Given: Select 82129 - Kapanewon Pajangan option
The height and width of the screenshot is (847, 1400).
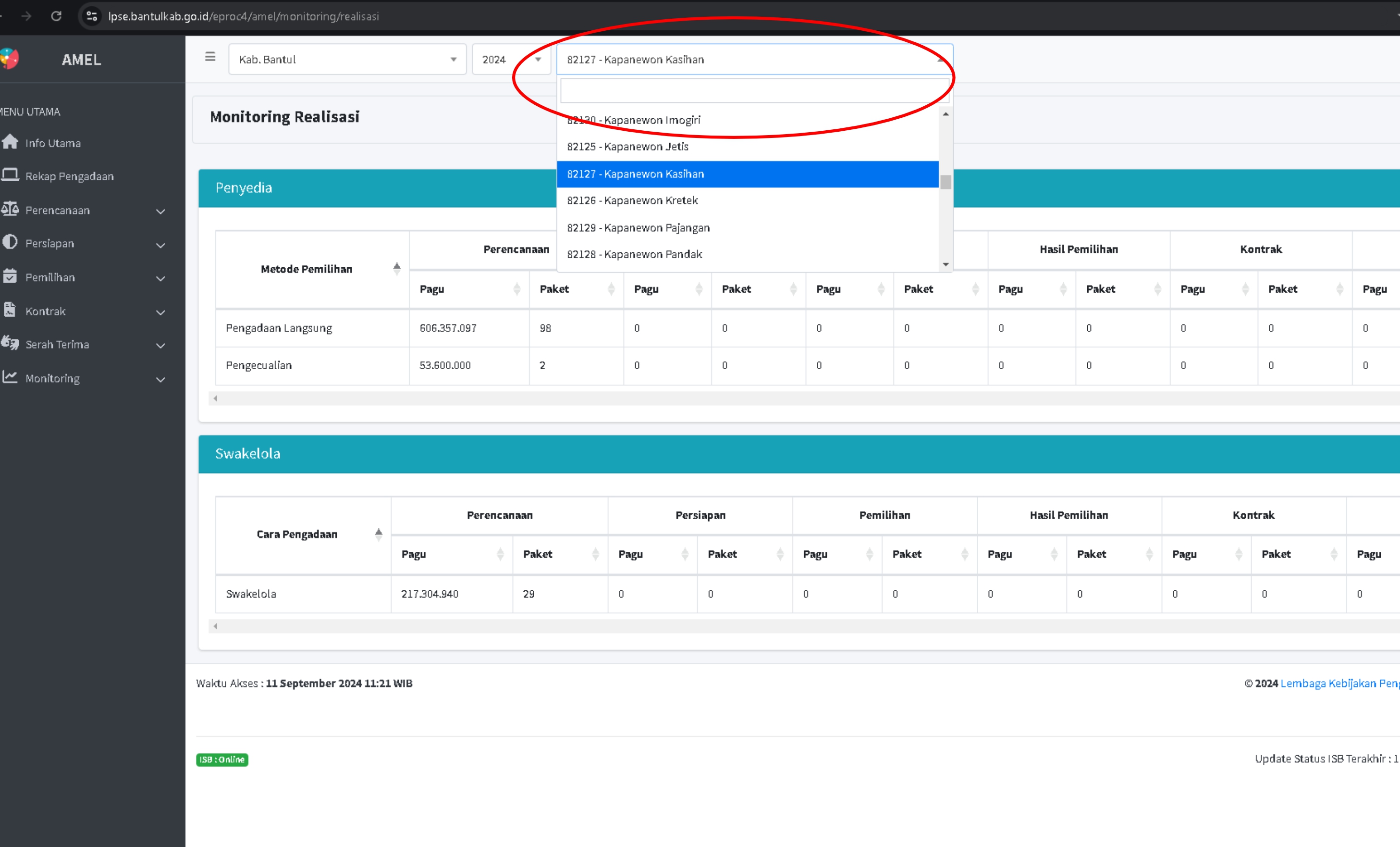Looking at the screenshot, I should tap(748, 227).
